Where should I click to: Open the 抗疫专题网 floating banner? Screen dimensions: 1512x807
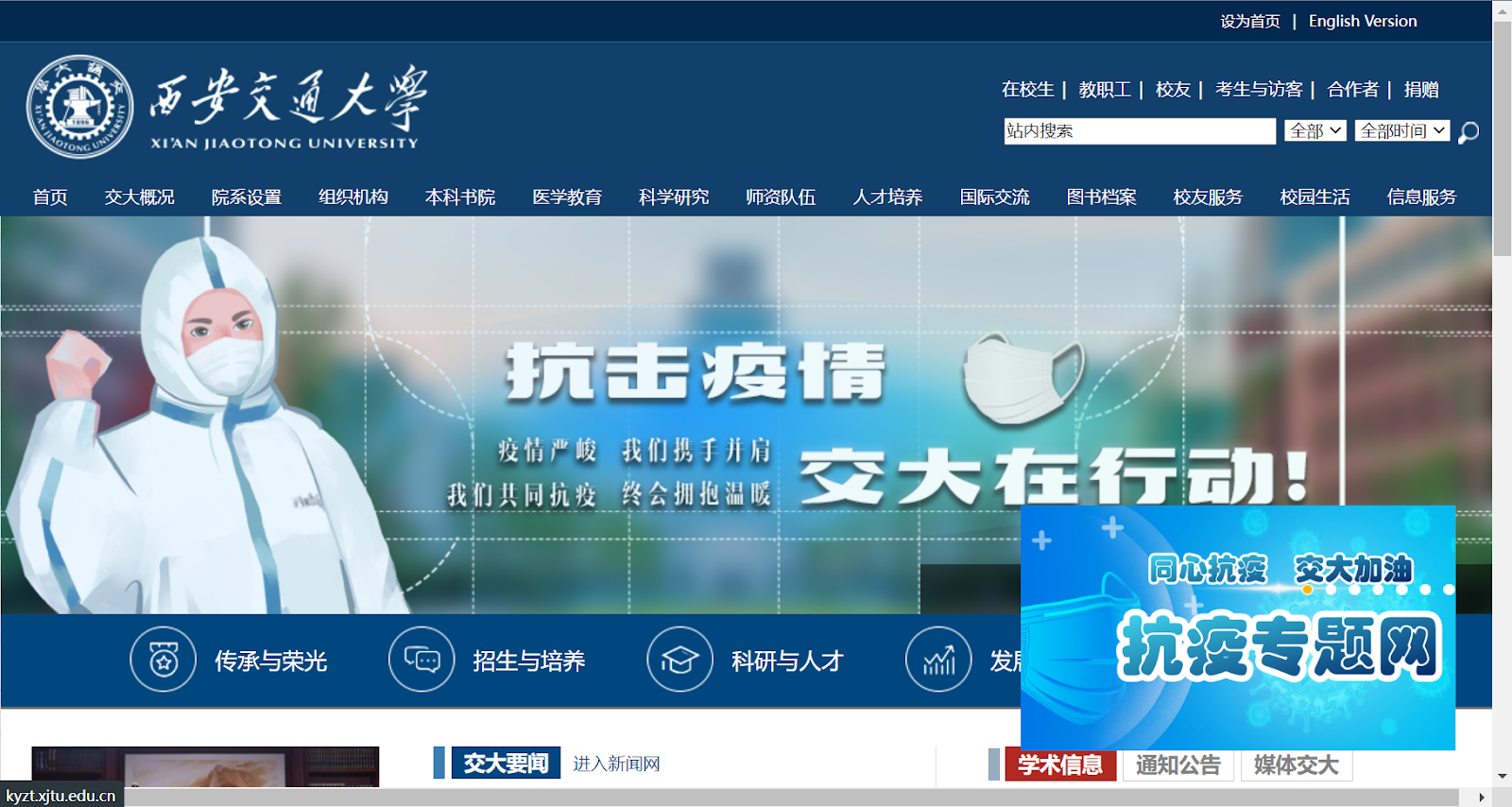click(x=1238, y=627)
